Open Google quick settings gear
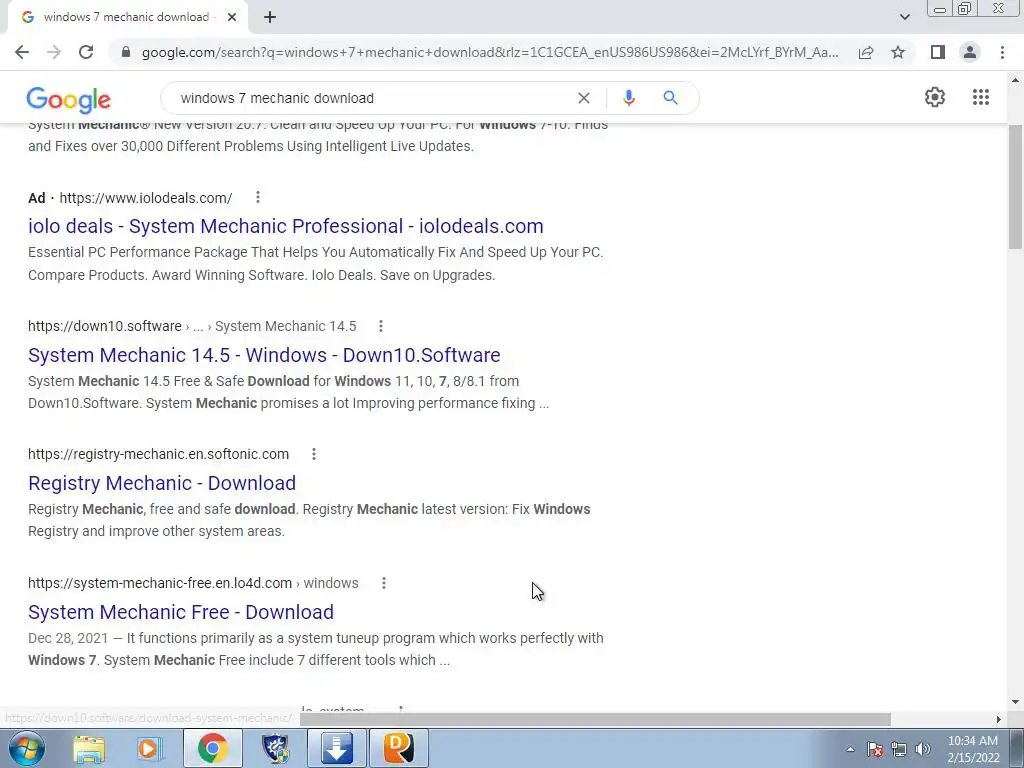The height and width of the screenshot is (768, 1024). point(935,97)
